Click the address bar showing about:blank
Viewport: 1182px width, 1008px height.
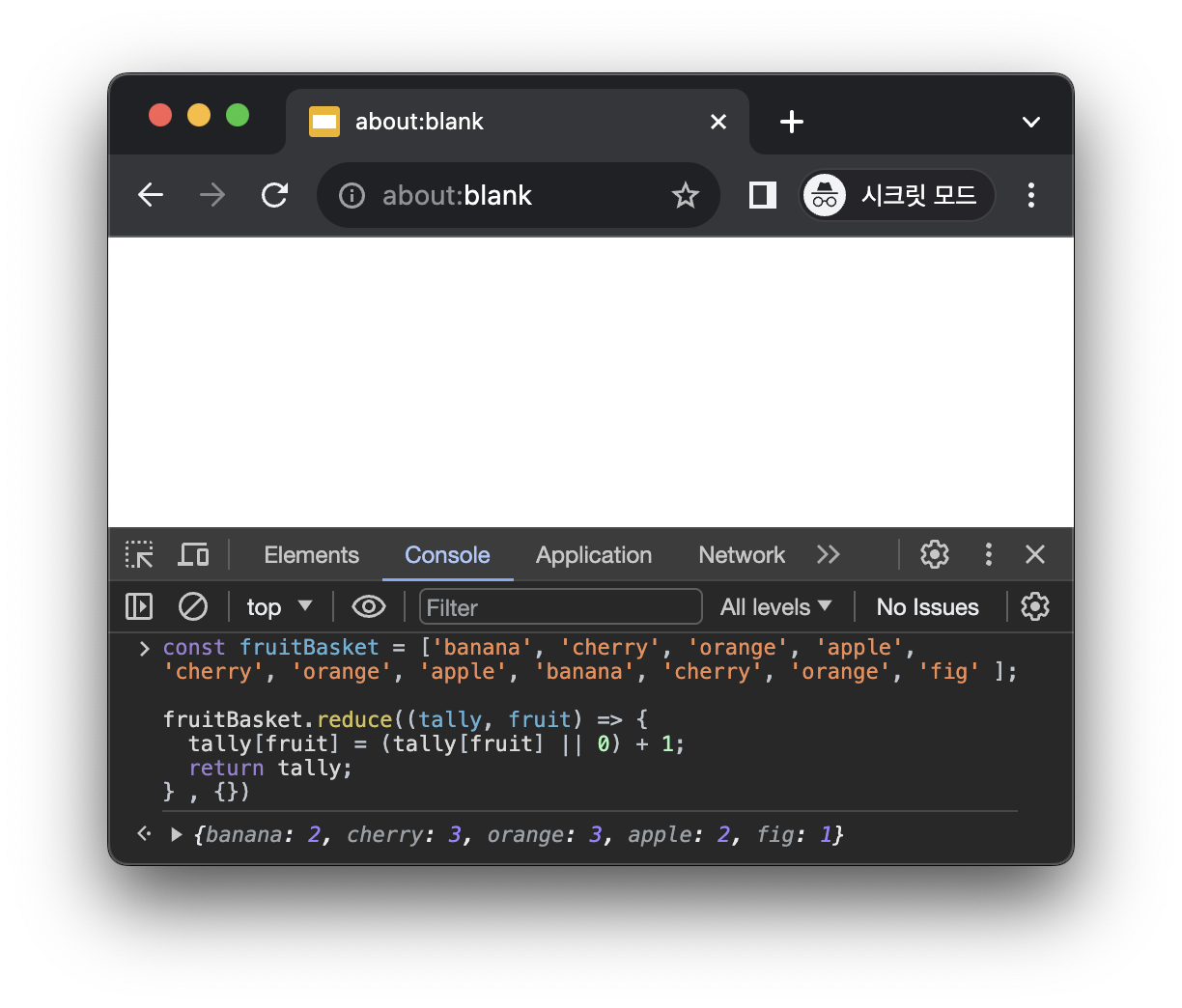pos(519,195)
